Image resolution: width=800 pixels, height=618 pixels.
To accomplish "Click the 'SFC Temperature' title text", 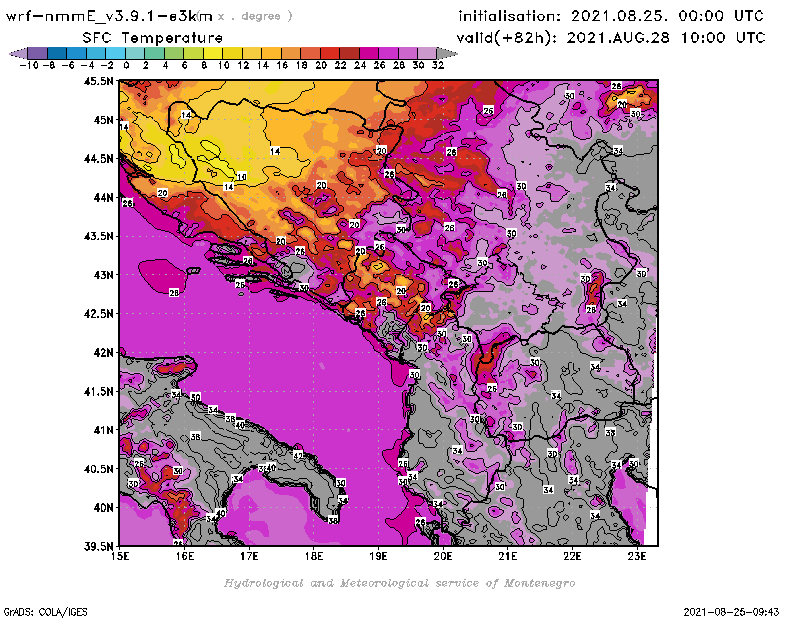I will coord(153,38).
